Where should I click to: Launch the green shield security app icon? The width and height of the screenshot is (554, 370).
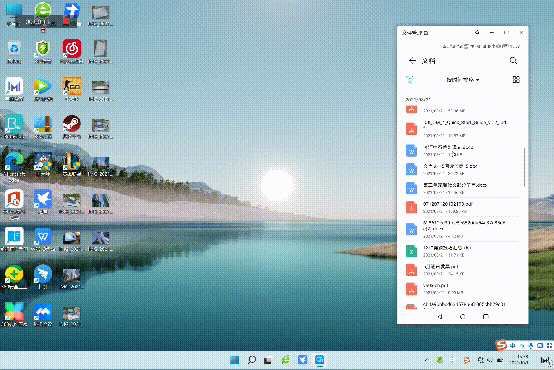click(43, 52)
